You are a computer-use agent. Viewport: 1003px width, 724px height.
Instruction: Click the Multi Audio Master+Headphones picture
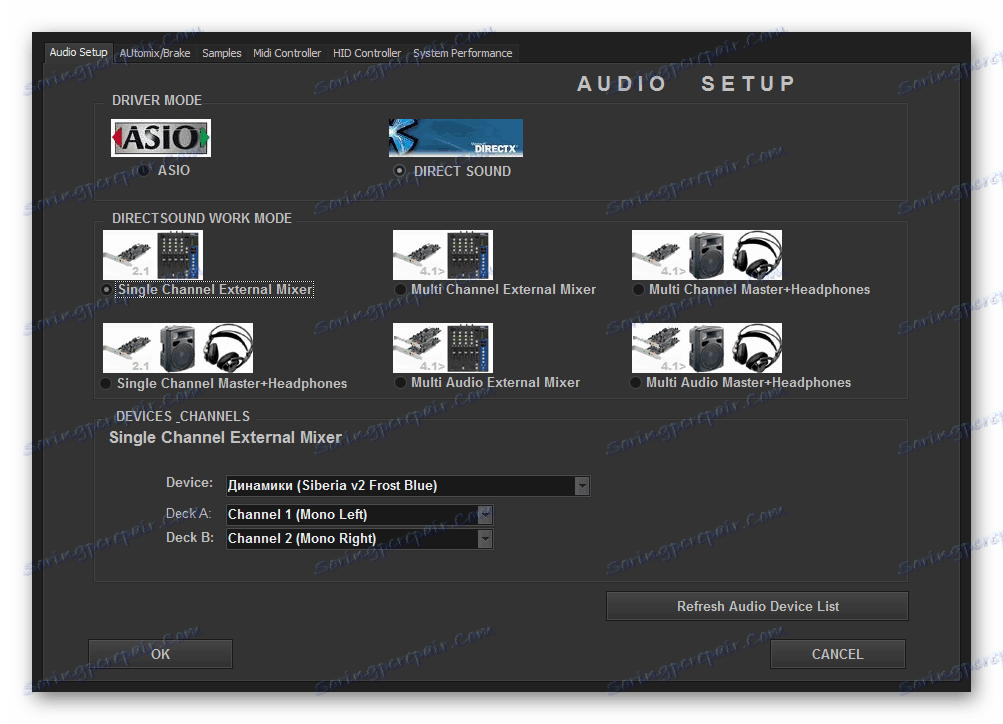[707, 348]
